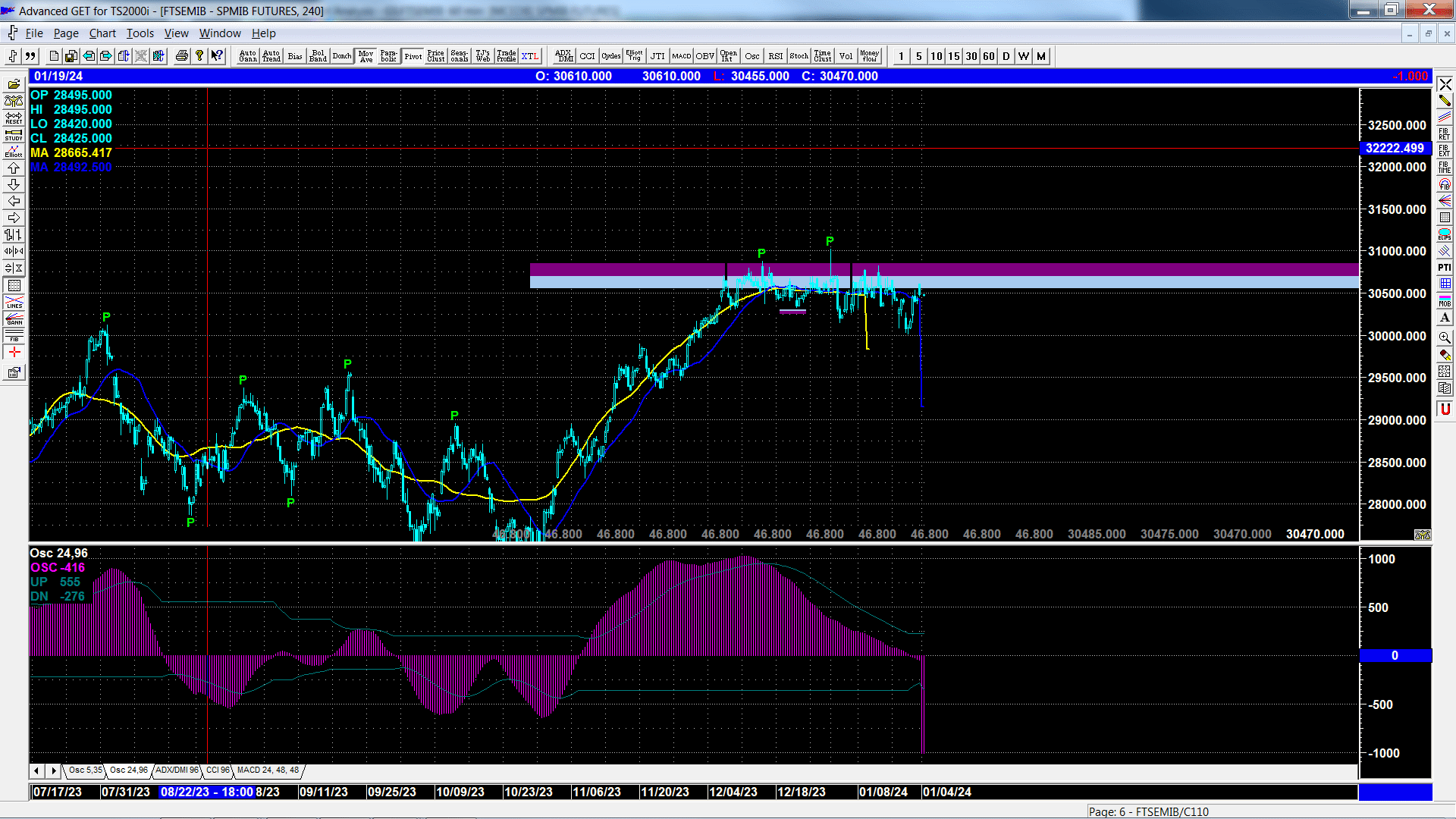Click the Cycles toolbar button
This screenshot has width=1456, height=819.
pyautogui.click(x=611, y=56)
